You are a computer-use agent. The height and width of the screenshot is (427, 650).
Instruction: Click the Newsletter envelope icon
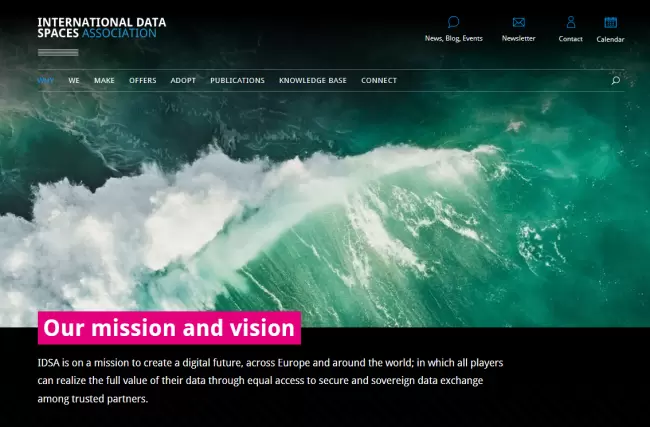pyautogui.click(x=518, y=22)
